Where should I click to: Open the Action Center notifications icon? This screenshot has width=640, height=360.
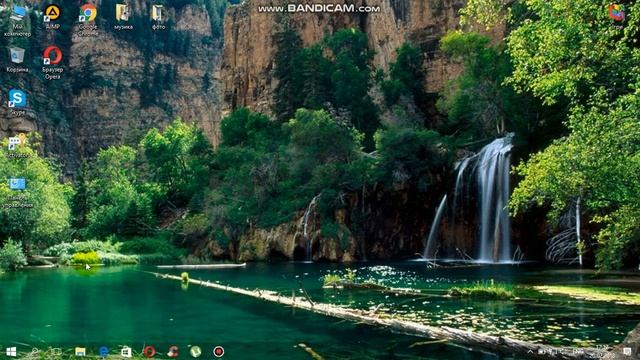coord(627,351)
